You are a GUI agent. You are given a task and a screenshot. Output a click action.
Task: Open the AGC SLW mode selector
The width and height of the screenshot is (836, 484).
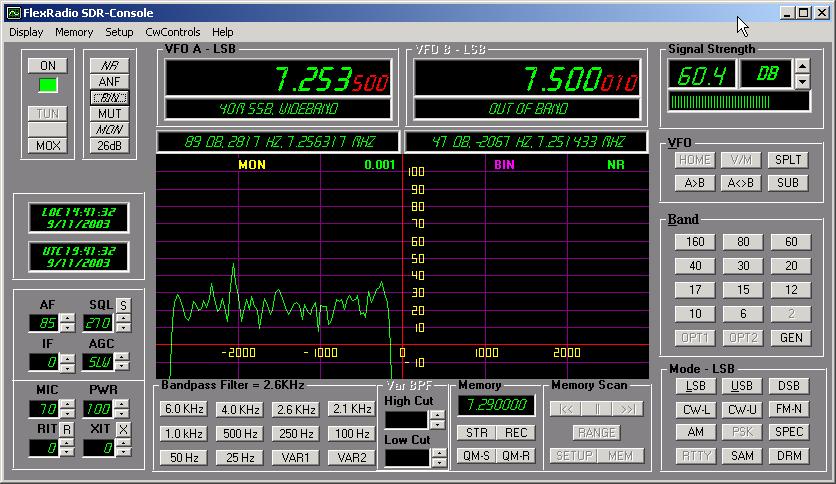tap(100, 361)
